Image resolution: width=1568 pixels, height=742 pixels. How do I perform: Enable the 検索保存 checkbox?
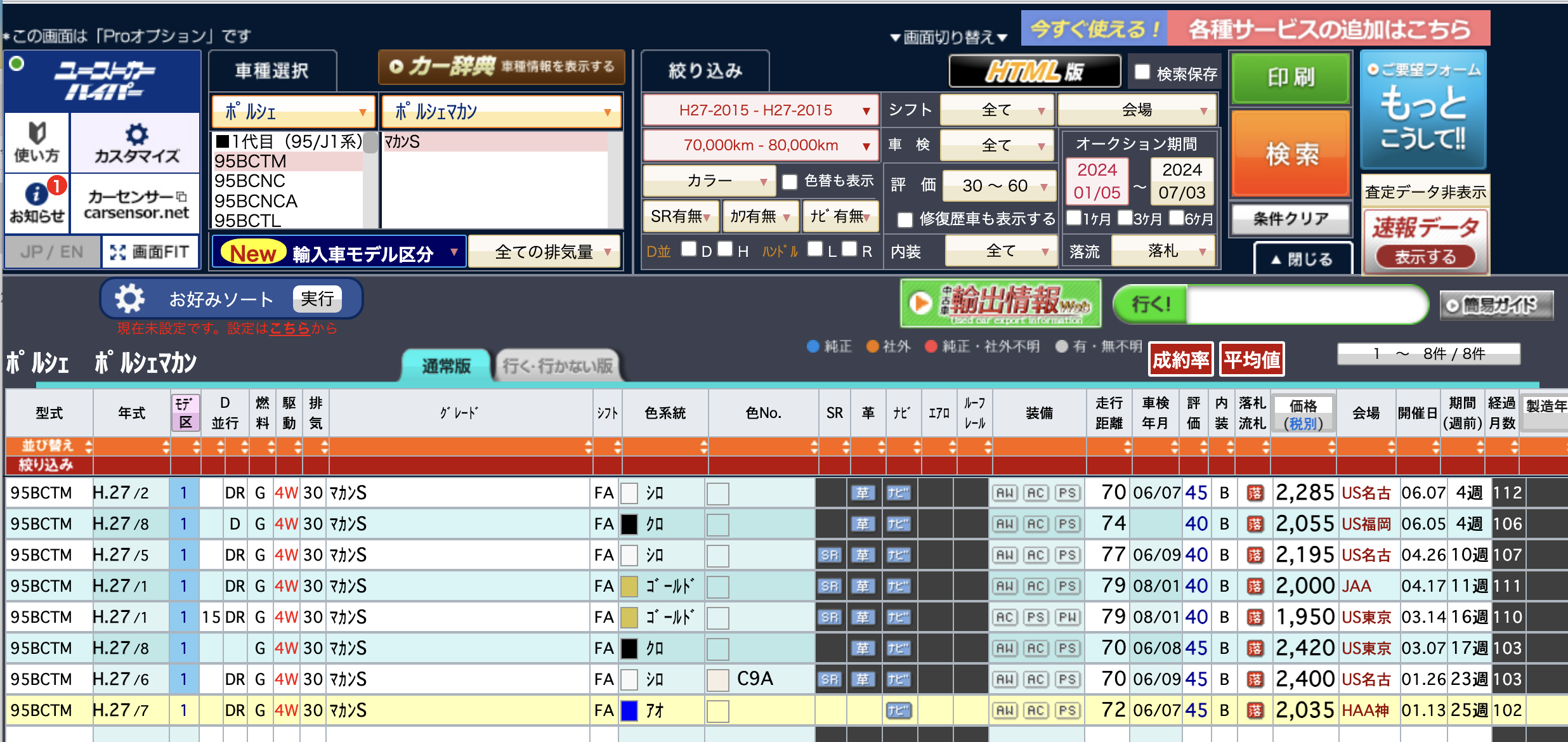pyautogui.click(x=1142, y=72)
